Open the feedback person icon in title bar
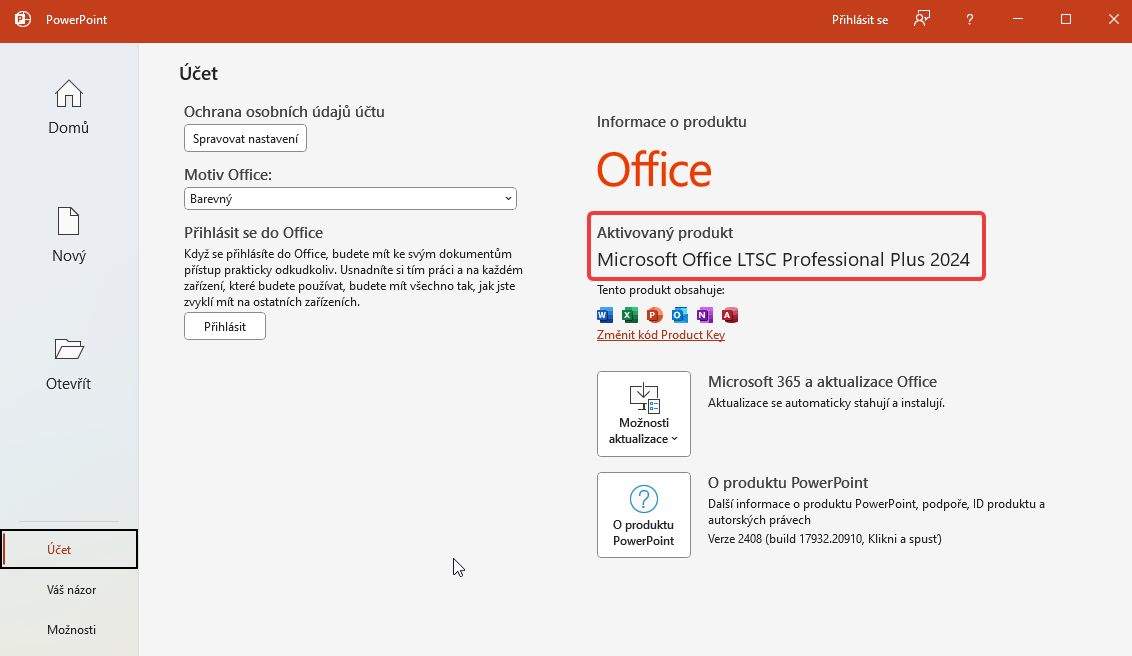Image resolution: width=1132 pixels, height=656 pixels. coord(921,19)
